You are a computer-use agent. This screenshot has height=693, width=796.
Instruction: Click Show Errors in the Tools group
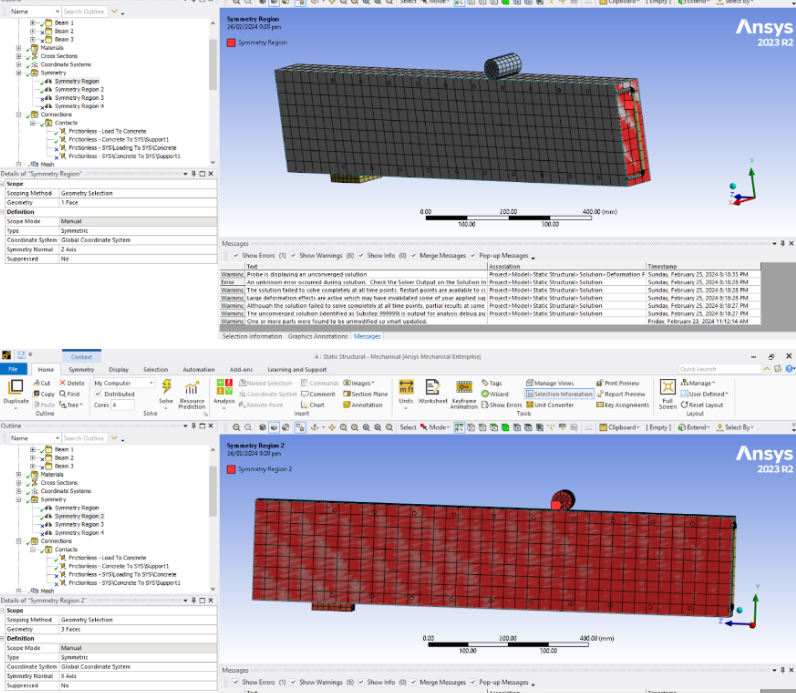(502, 405)
